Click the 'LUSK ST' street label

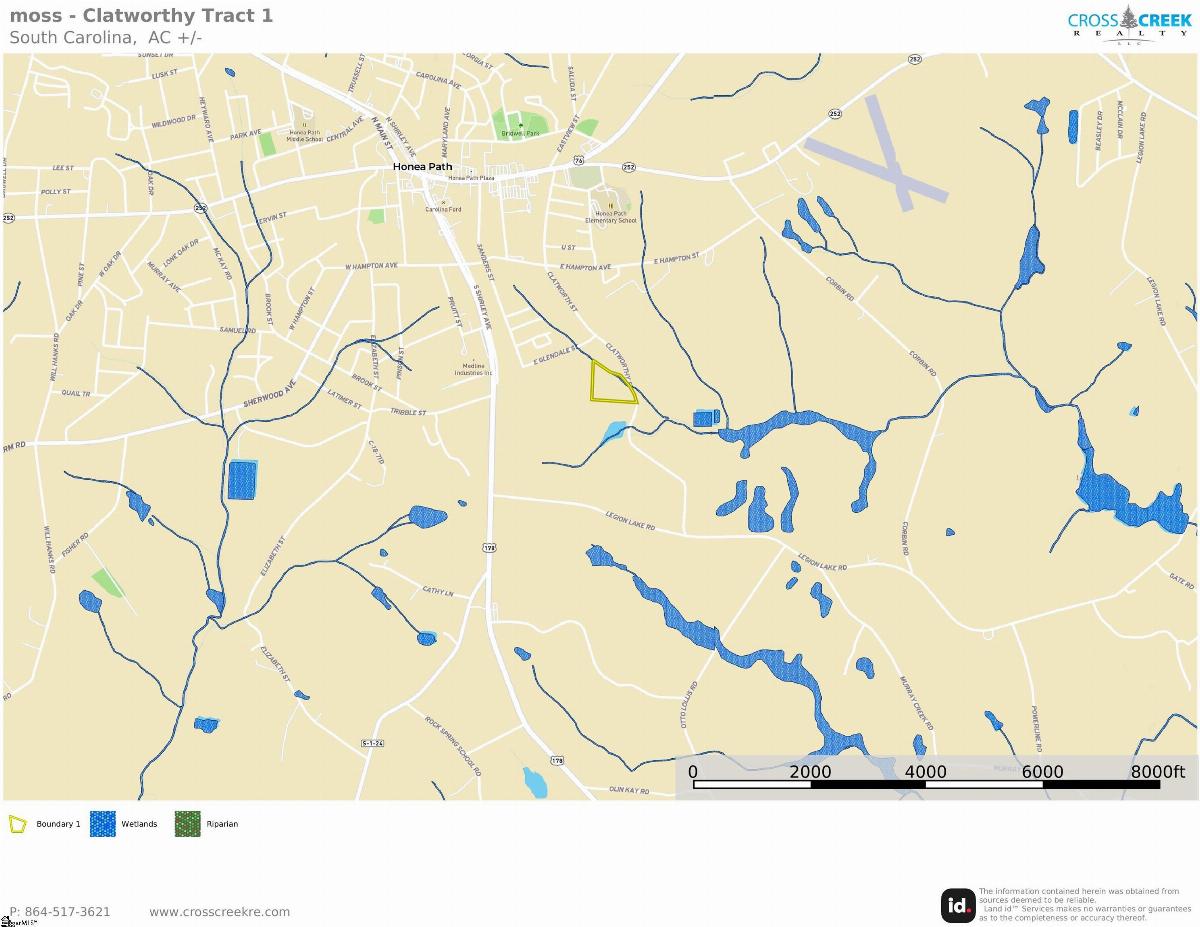coord(164,75)
